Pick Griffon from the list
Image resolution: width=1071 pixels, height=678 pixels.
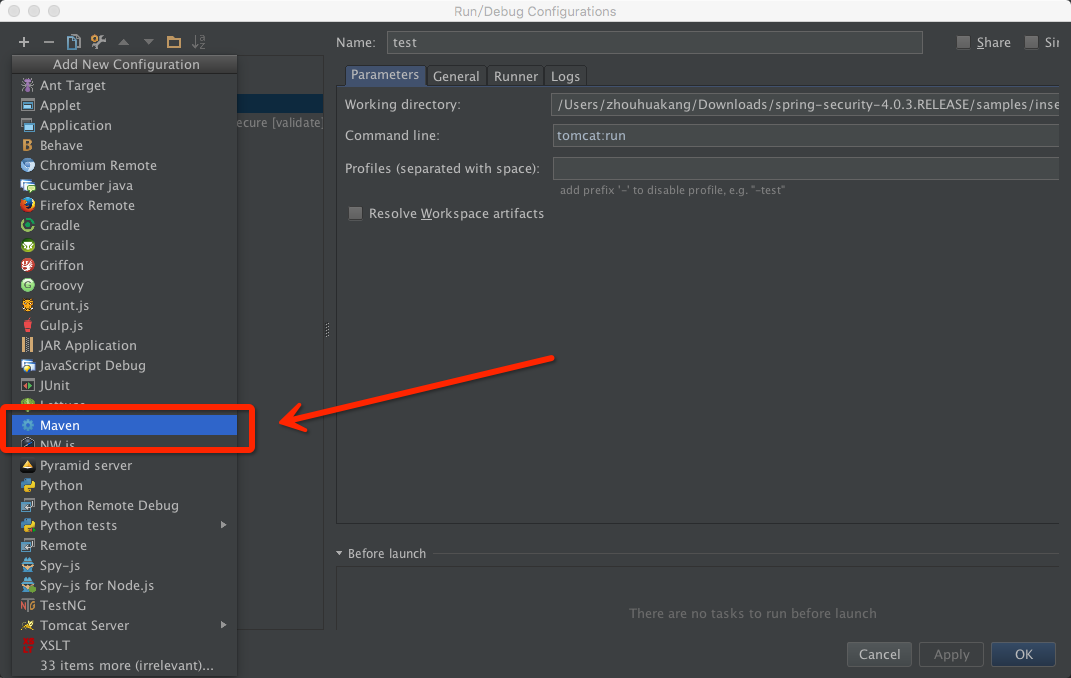click(x=124, y=266)
